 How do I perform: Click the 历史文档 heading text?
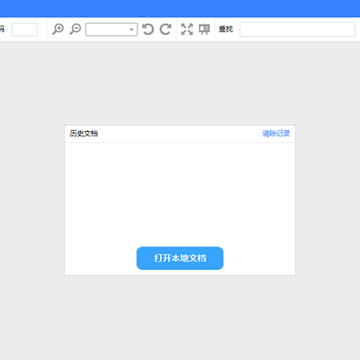tap(84, 134)
